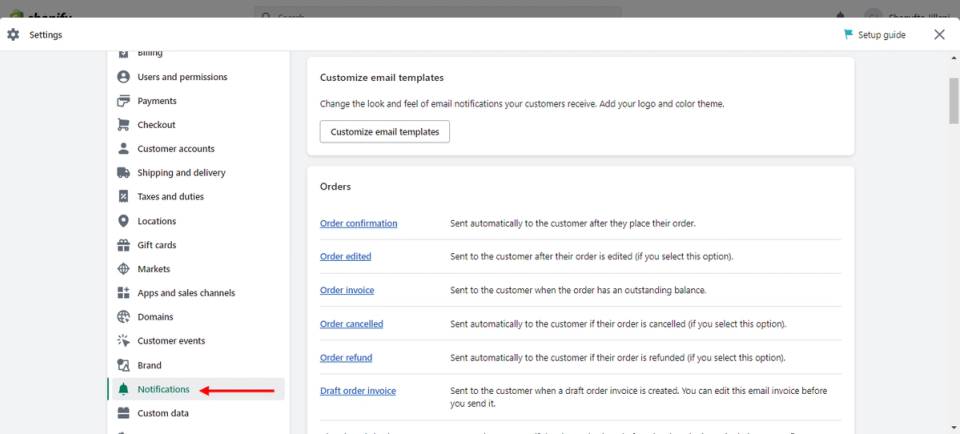Click the Customer accounts person icon
Screen dimensions: 960x434
124,149
